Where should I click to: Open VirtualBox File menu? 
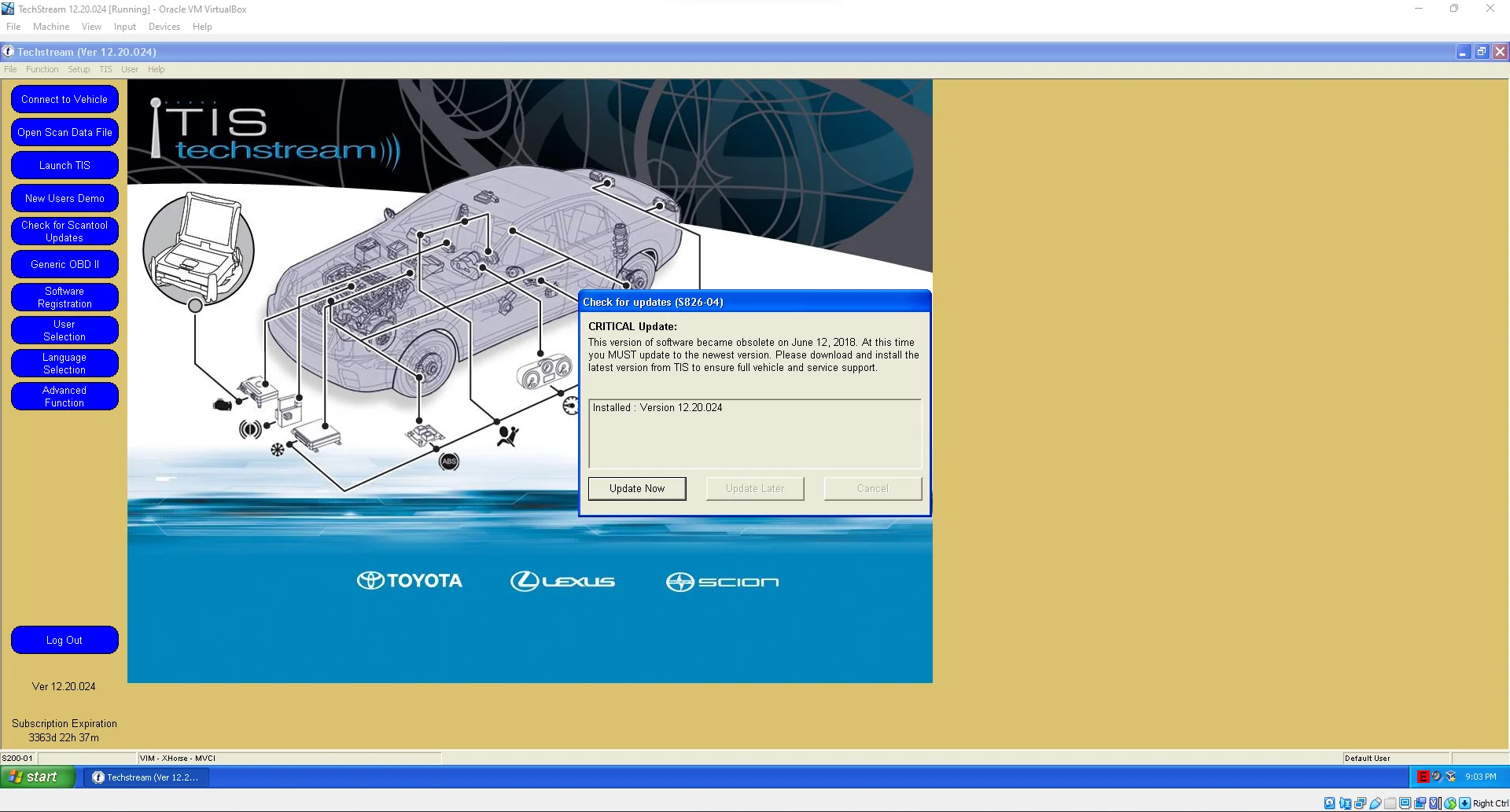point(13,27)
